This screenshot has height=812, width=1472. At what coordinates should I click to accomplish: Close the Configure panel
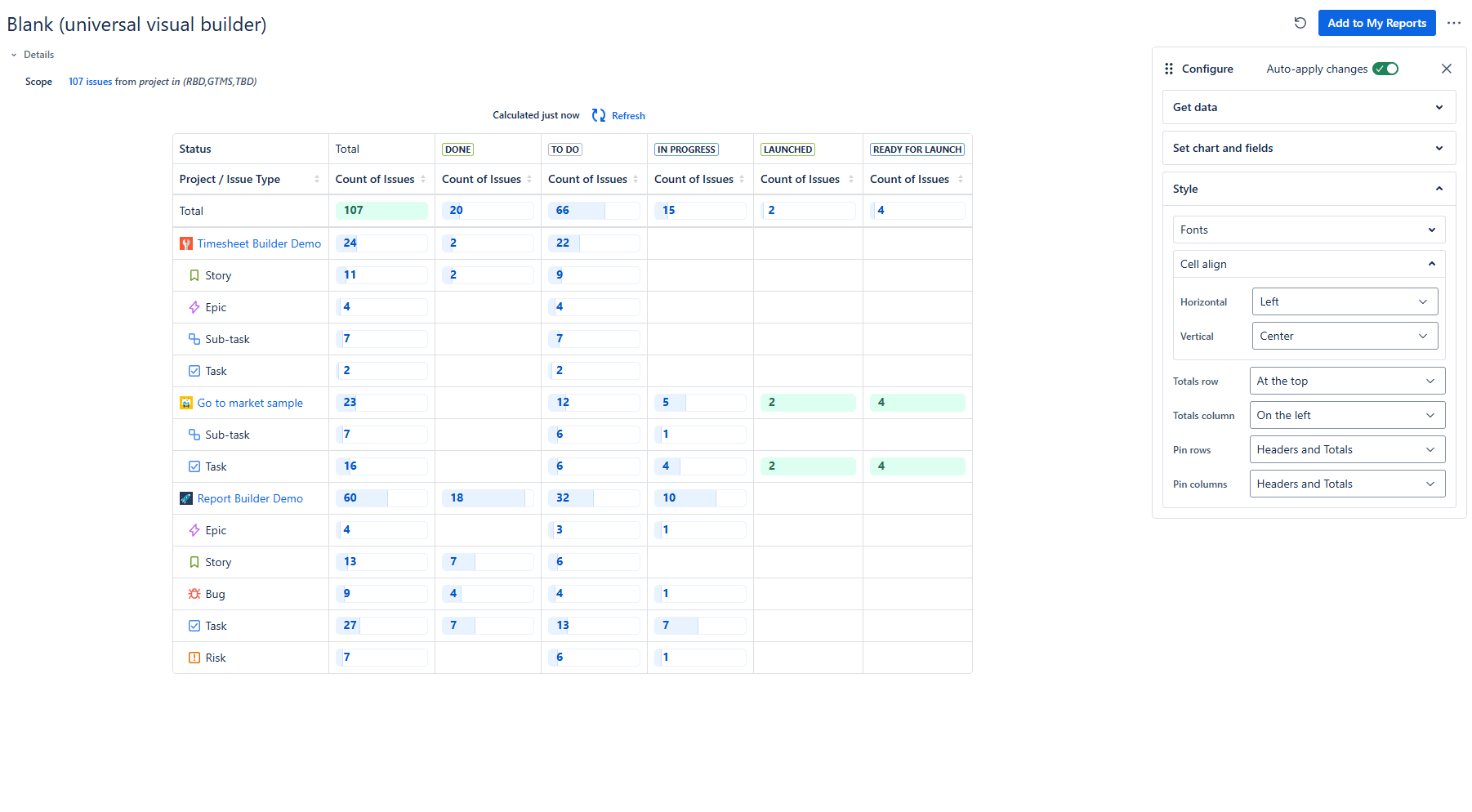point(1447,69)
